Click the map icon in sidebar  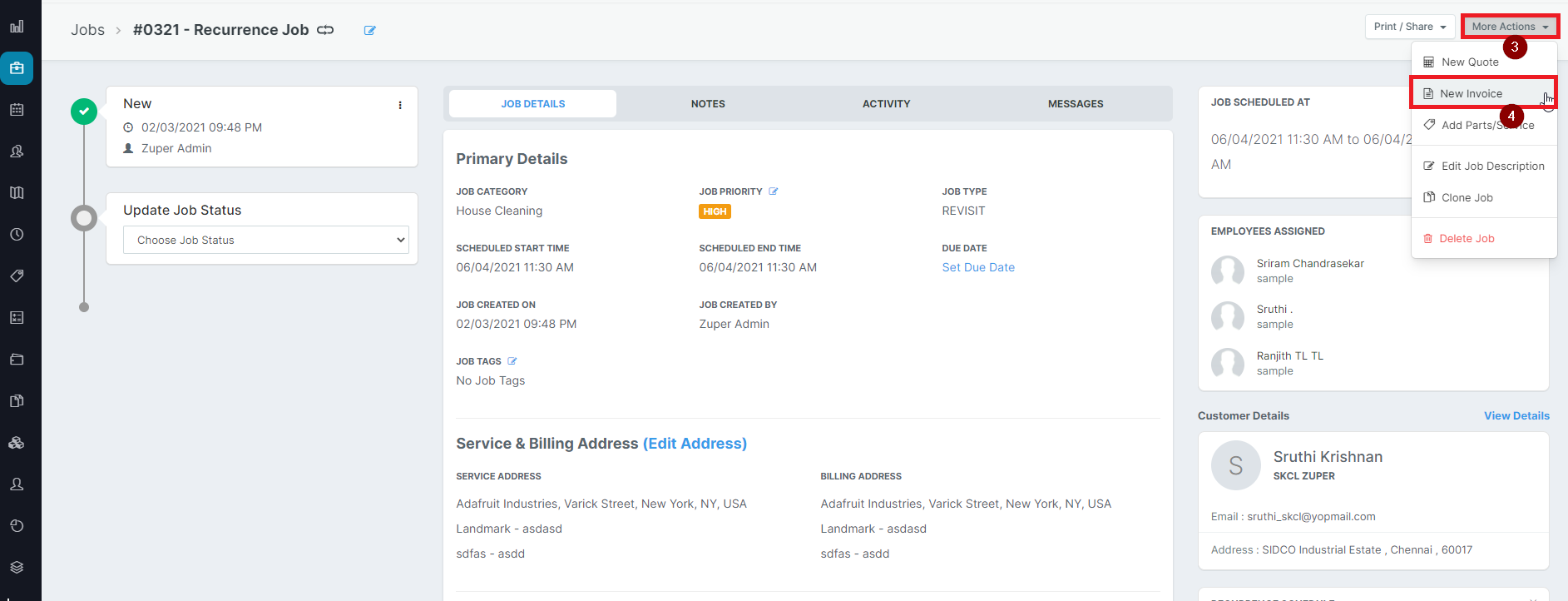(17, 193)
